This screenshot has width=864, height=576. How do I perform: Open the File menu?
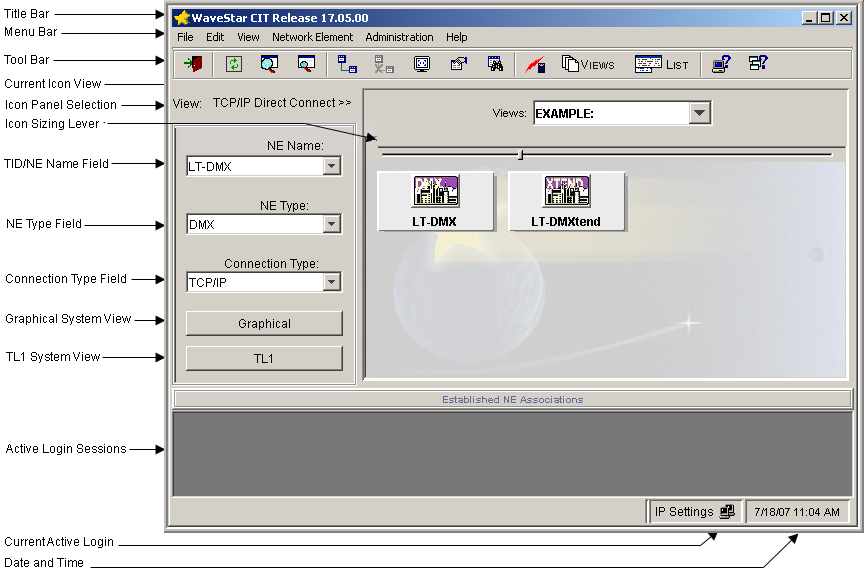tap(185, 37)
